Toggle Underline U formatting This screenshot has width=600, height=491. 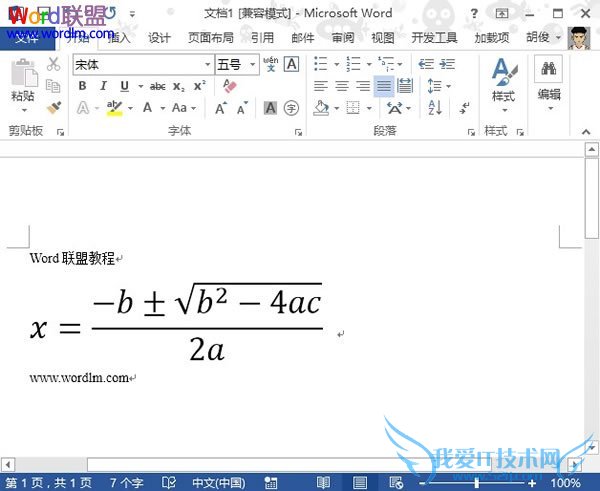point(124,86)
